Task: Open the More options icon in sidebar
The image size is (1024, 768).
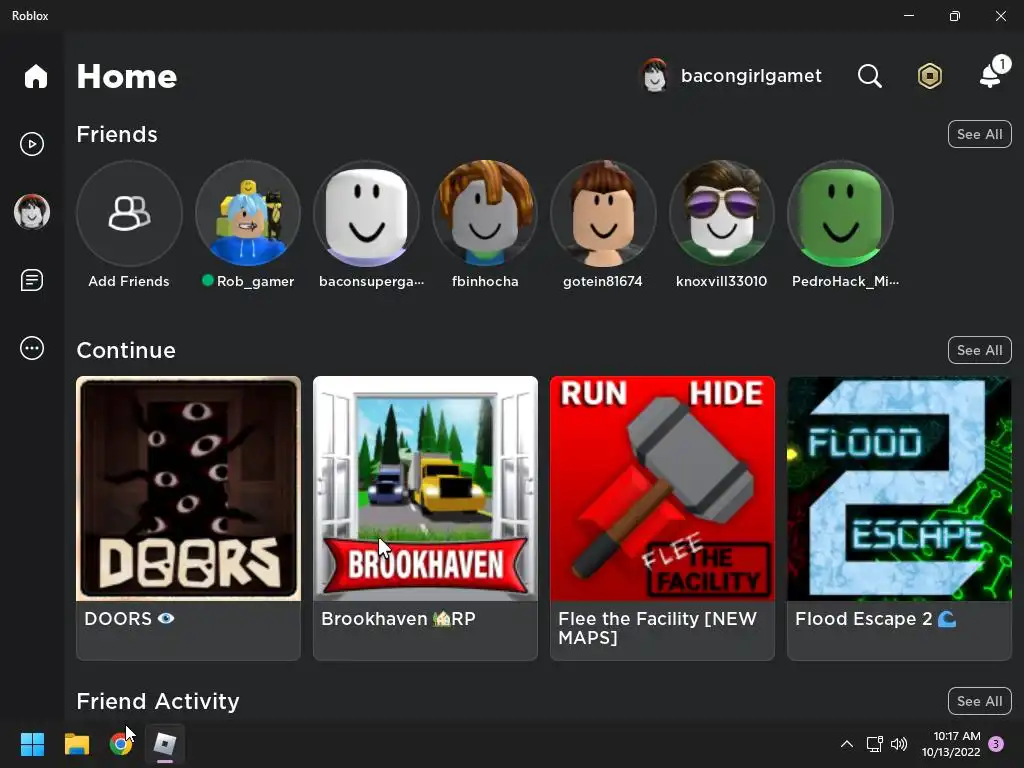Action: pos(32,348)
